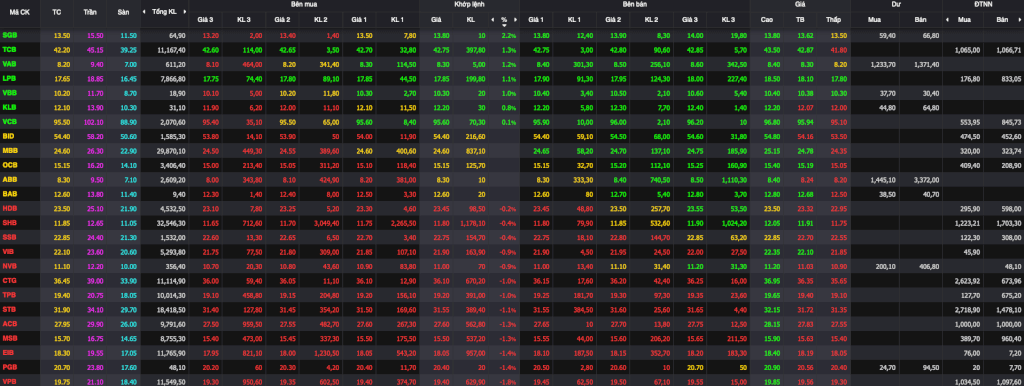Image resolution: width=1024 pixels, height=386 pixels.
Task: Select the OCB ticker symbol
Action: pyautogui.click(x=10, y=165)
